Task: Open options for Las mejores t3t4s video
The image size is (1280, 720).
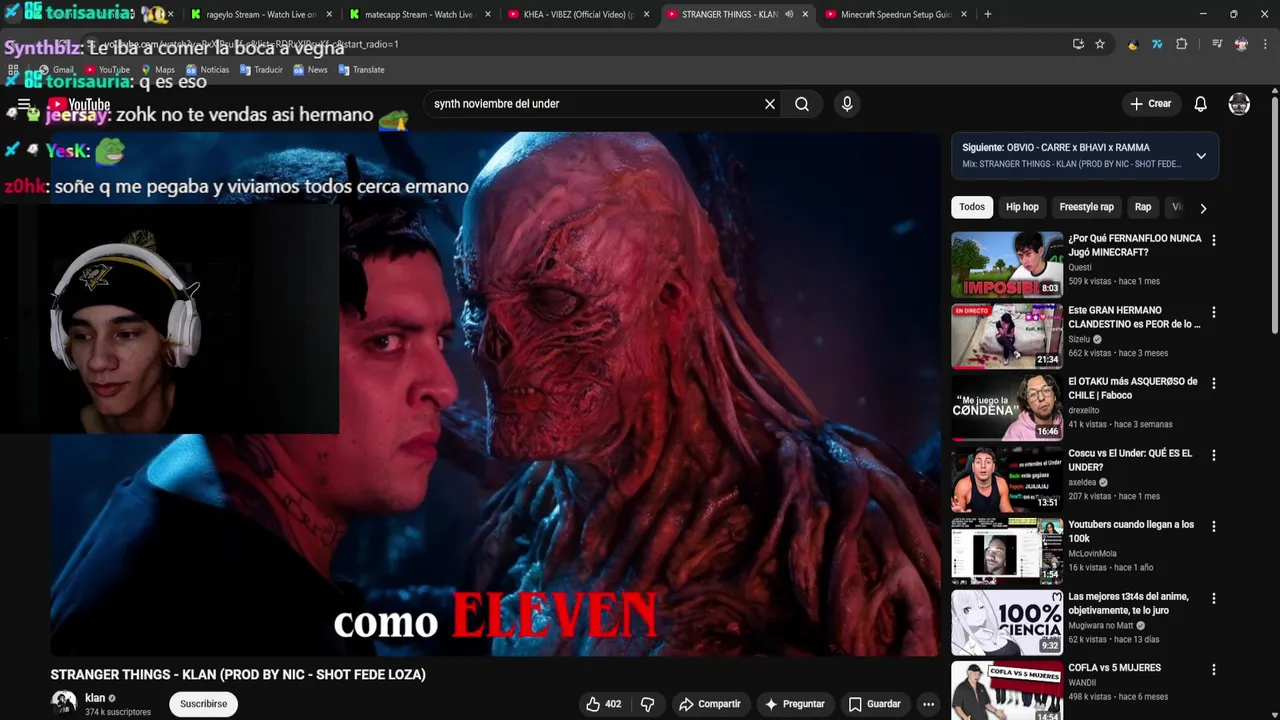Action: click(1213, 598)
